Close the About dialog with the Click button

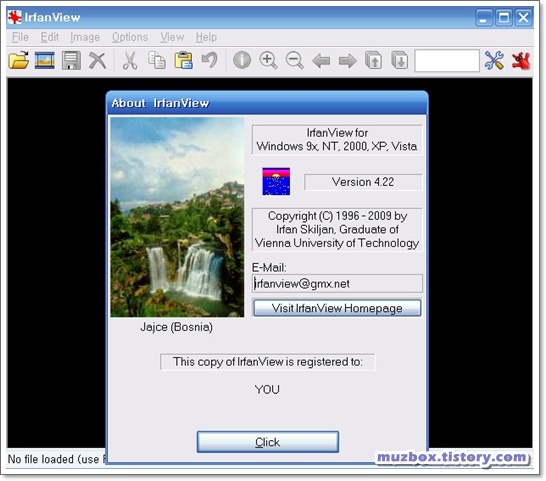pyautogui.click(x=267, y=442)
